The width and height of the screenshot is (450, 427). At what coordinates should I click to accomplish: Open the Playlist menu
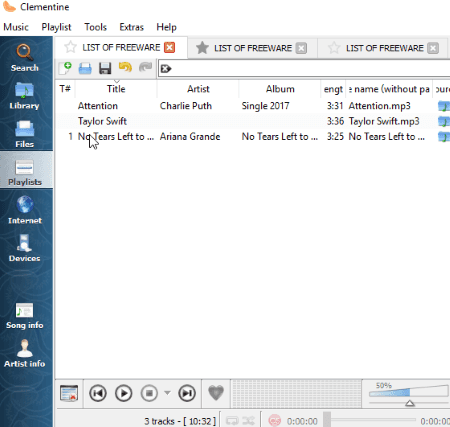click(56, 27)
